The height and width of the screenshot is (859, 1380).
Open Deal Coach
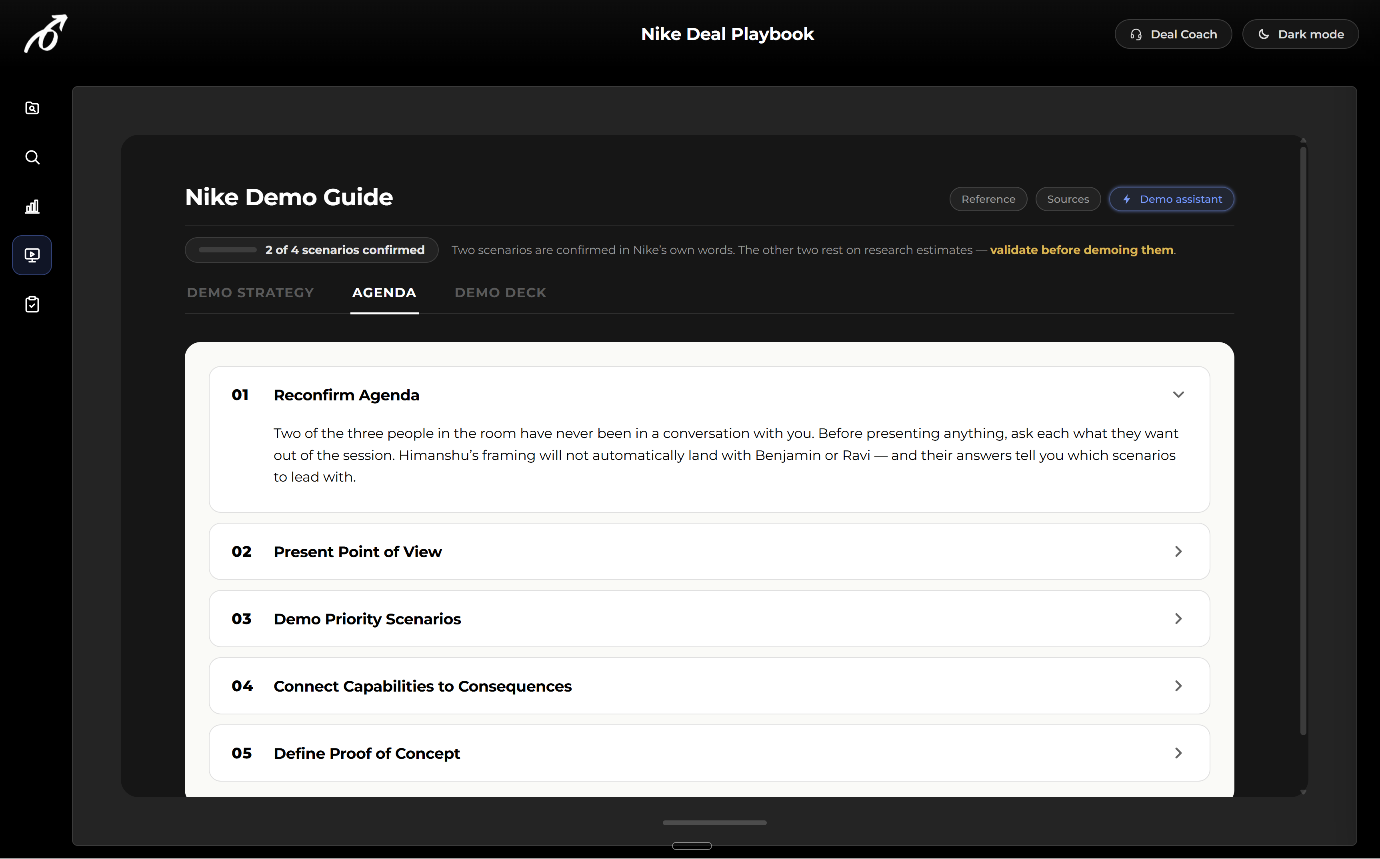pyautogui.click(x=1173, y=34)
